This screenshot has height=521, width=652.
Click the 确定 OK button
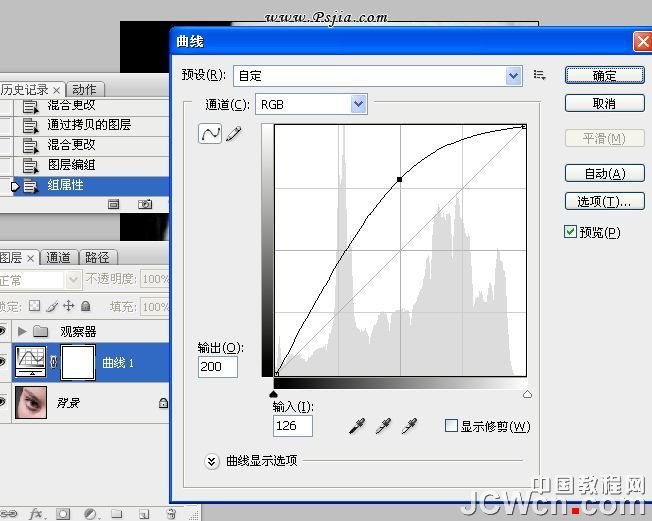click(x=605, y=76)
